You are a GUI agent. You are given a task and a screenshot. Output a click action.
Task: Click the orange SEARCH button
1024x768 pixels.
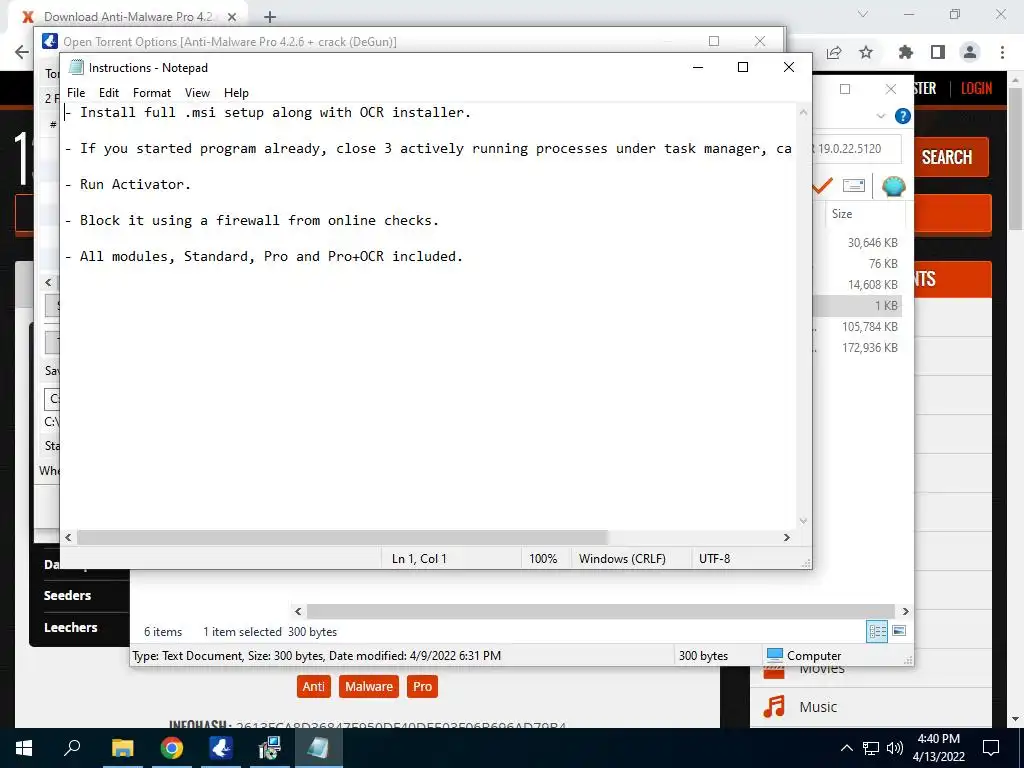coord(950,157)
